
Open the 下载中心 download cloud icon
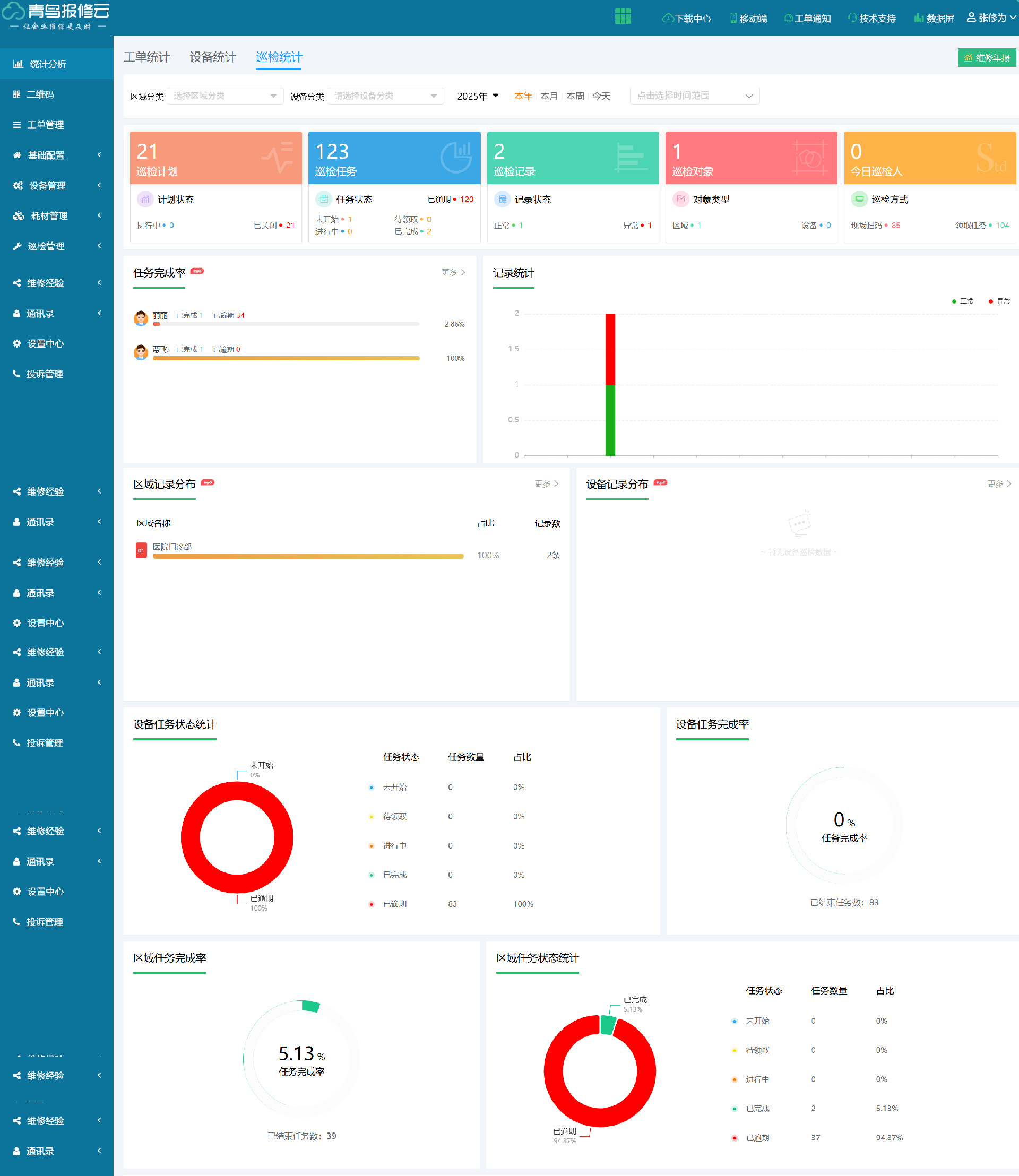click(668, 18)
